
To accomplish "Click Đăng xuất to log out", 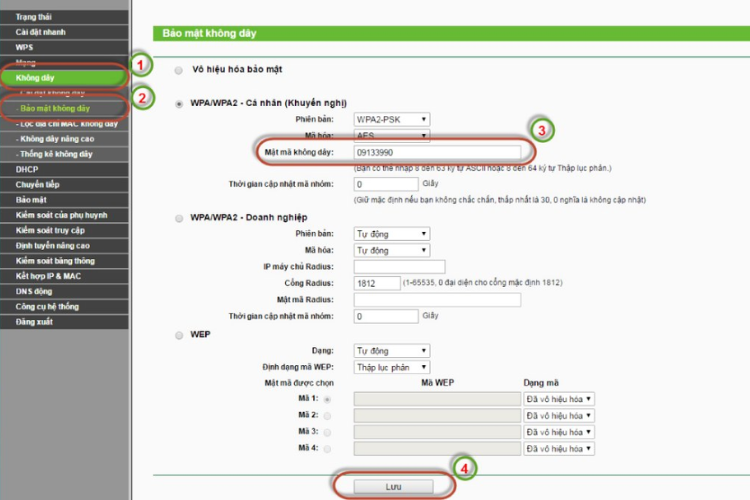I will pos(64,322).
